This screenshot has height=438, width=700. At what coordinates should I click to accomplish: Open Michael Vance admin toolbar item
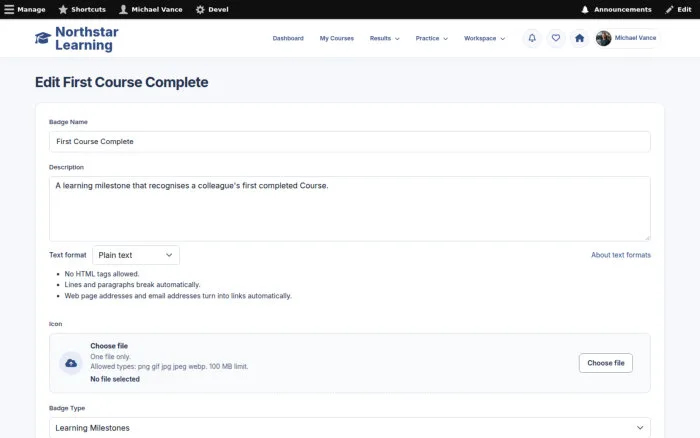point(150,9)
